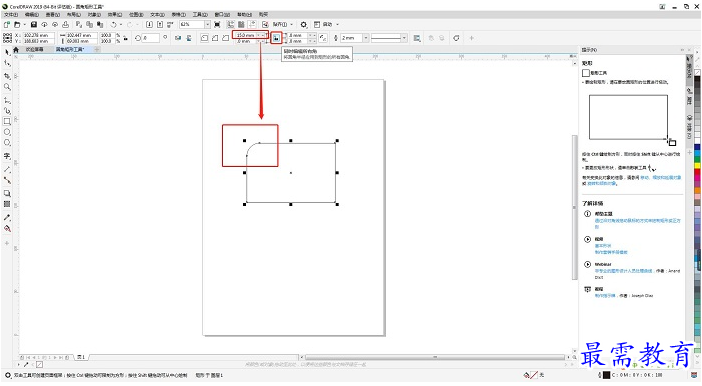Expand the zoom level dropdown
The height and width of the screenshot is (386, 702).
point(207,25)
